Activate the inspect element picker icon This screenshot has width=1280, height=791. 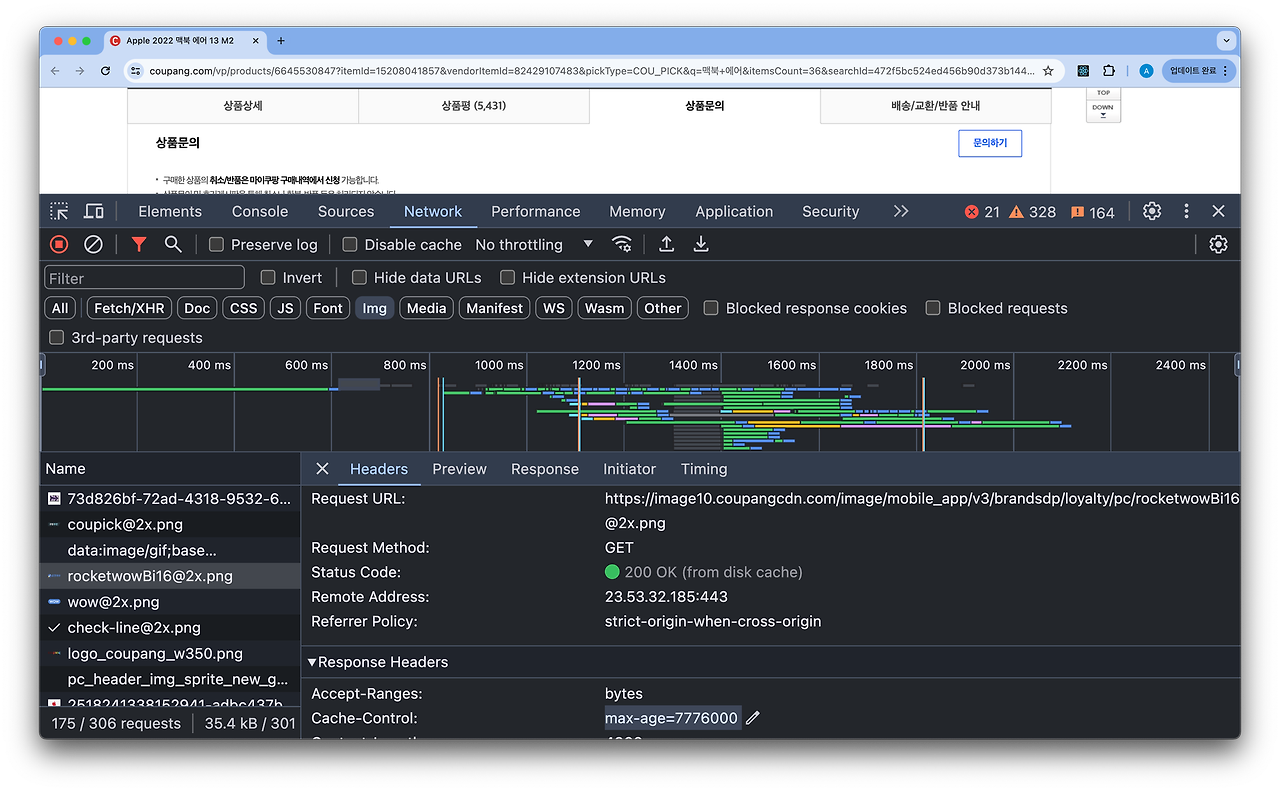click(x=60, y=211)
